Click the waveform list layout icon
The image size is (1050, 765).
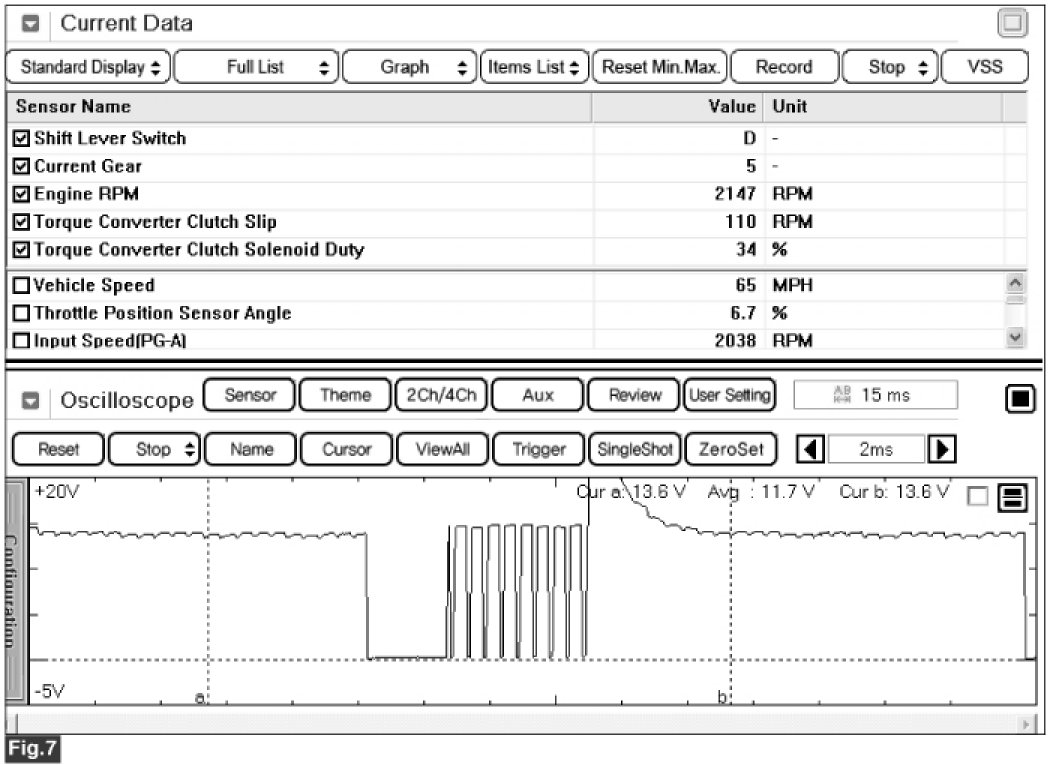[x=1013, y=497]
